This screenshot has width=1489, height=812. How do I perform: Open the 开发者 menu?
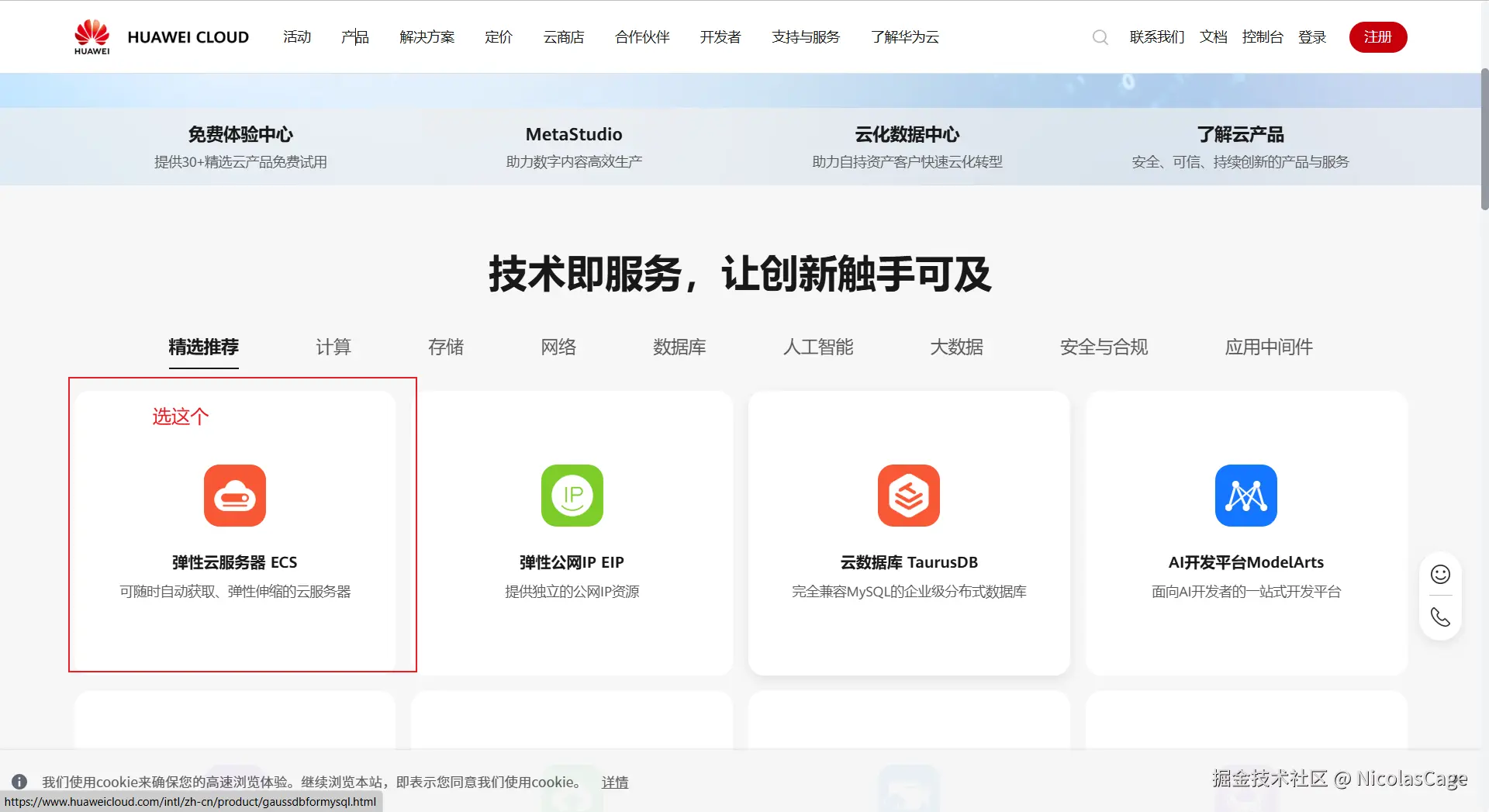pos(720,37)
